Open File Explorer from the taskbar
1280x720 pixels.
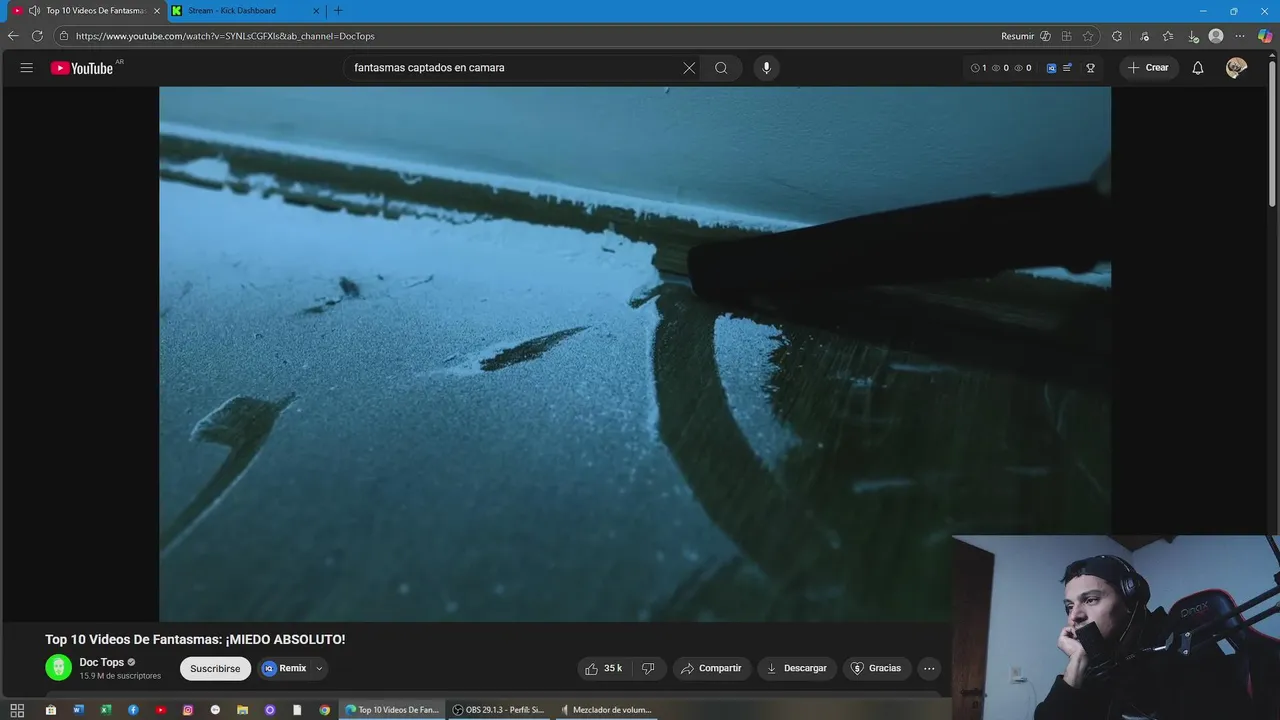coord(242,710)
